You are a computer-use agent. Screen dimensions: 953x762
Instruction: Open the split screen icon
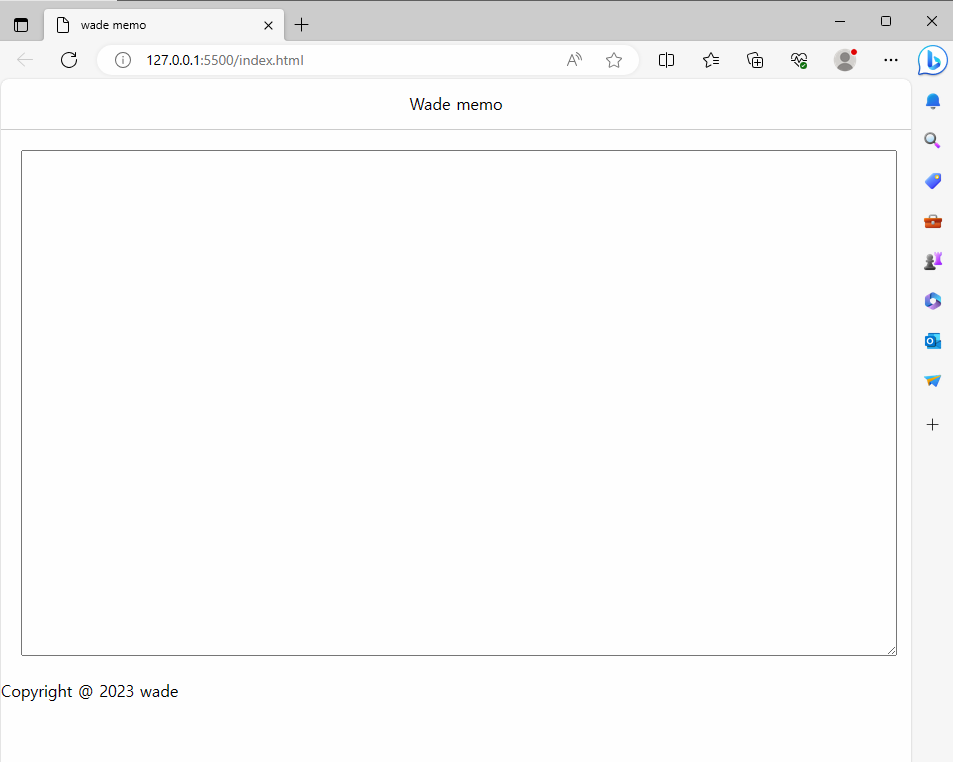[x=667, y=60]
